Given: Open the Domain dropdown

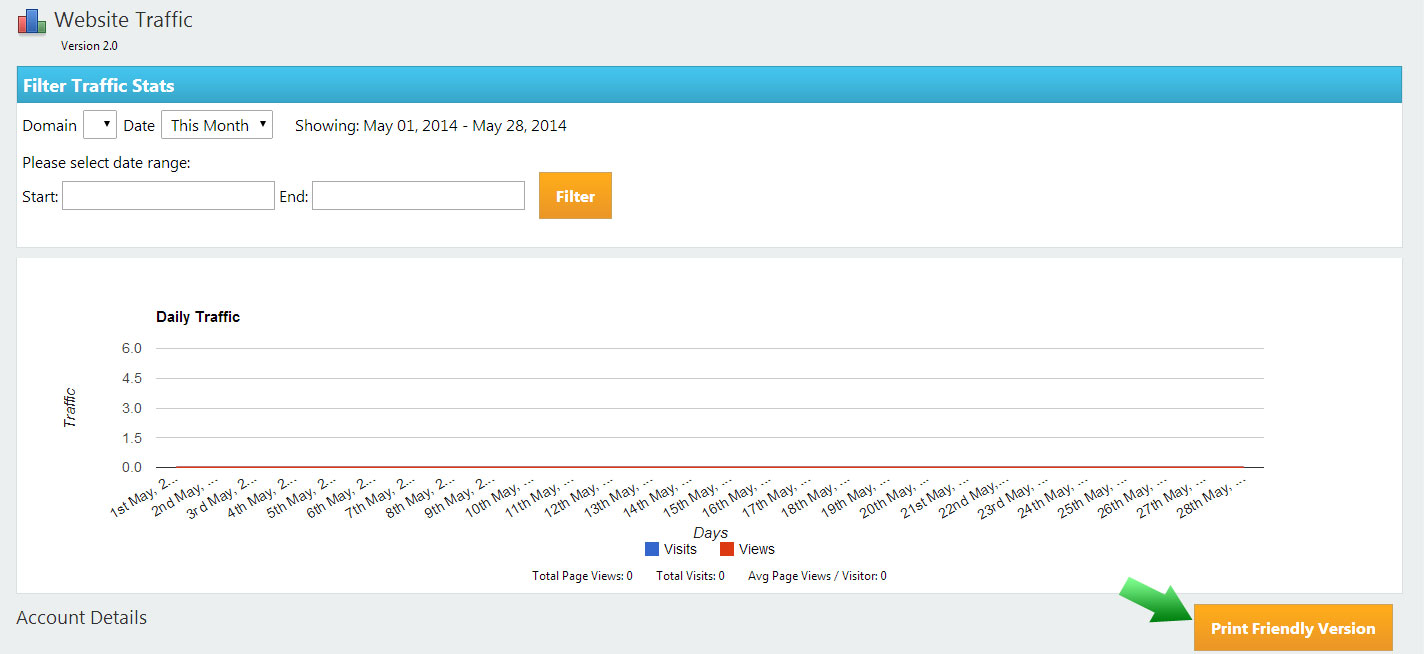Looking at the screenshot, I should point(100,125).
